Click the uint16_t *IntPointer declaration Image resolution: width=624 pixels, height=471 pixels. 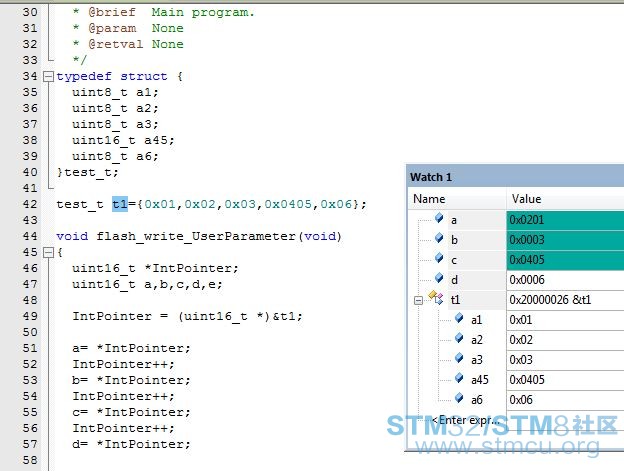coord(155,268)
